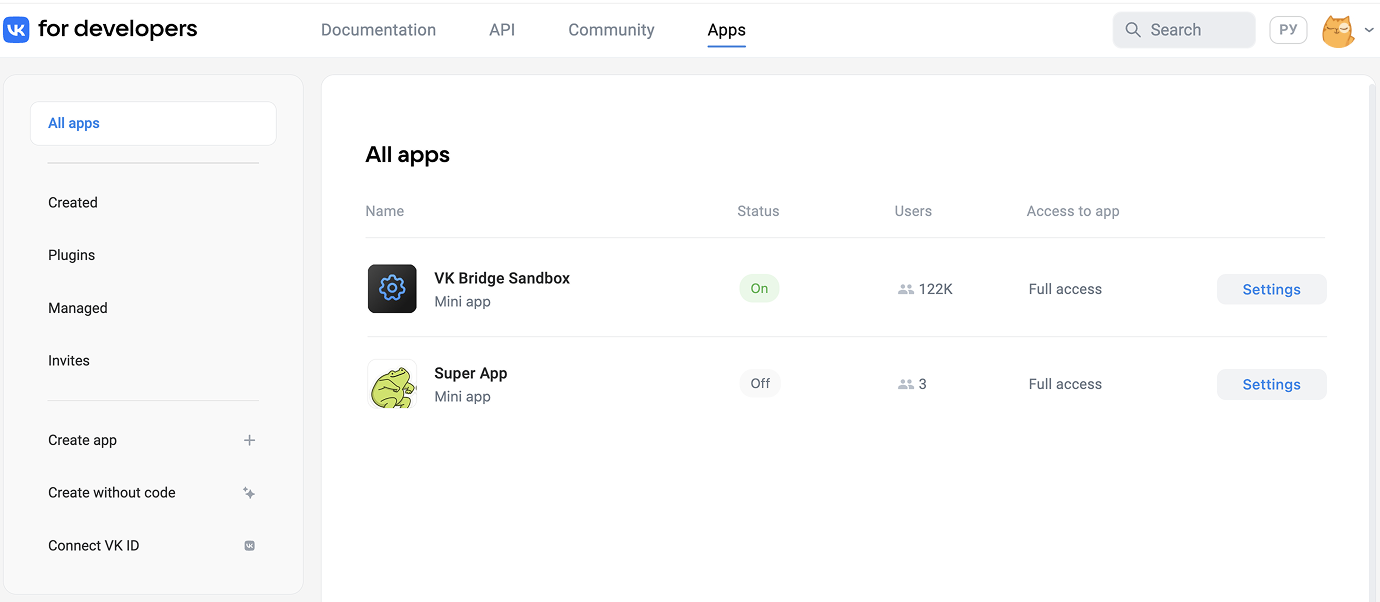Image resolution: width=1380 pixels, height=602 pixels.
Task: Select All apps in sidebar
Action: (153, 123)
